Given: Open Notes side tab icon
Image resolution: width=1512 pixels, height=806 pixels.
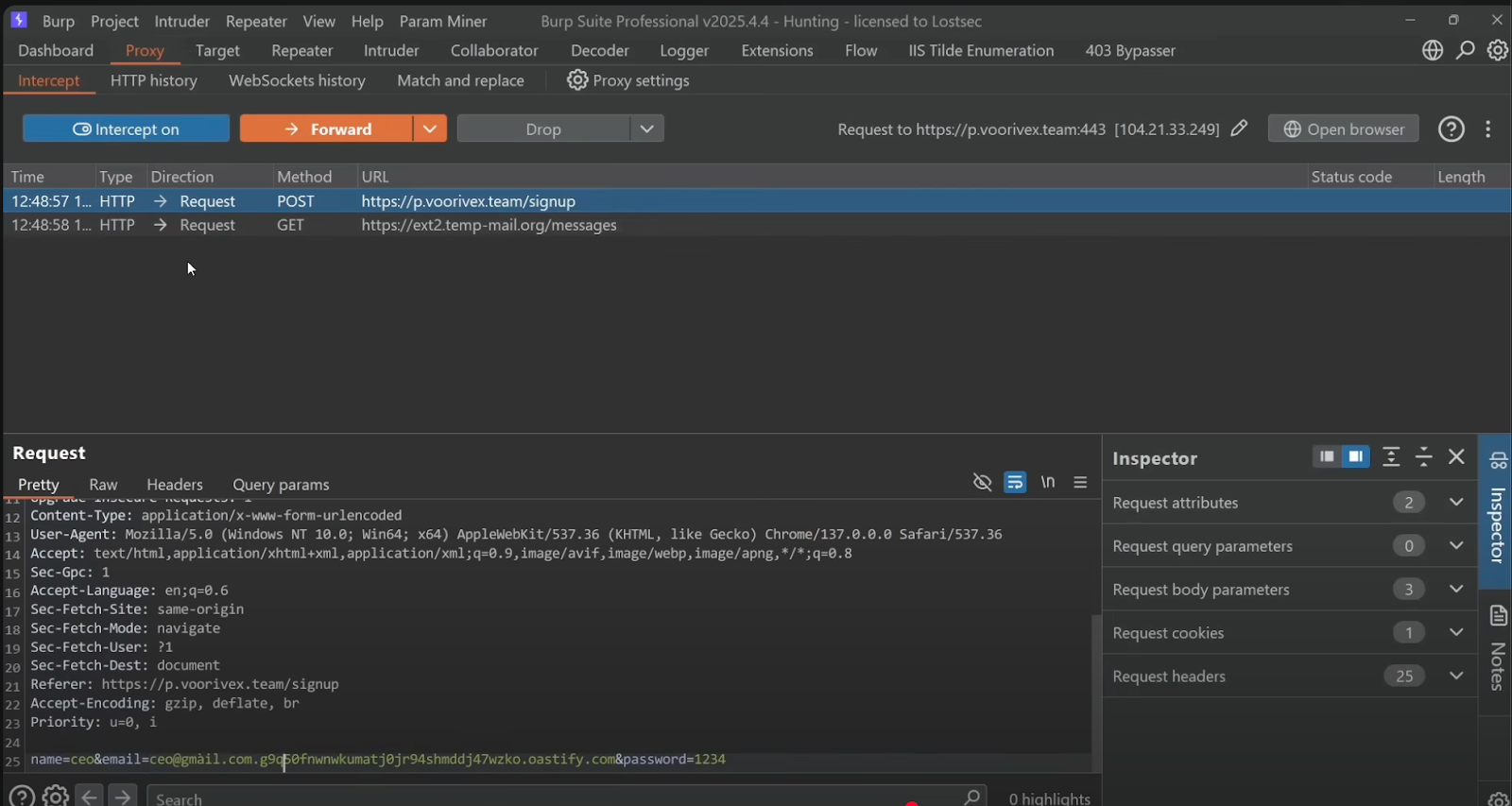Looking at the screenshot, I should coord(1499,616).
